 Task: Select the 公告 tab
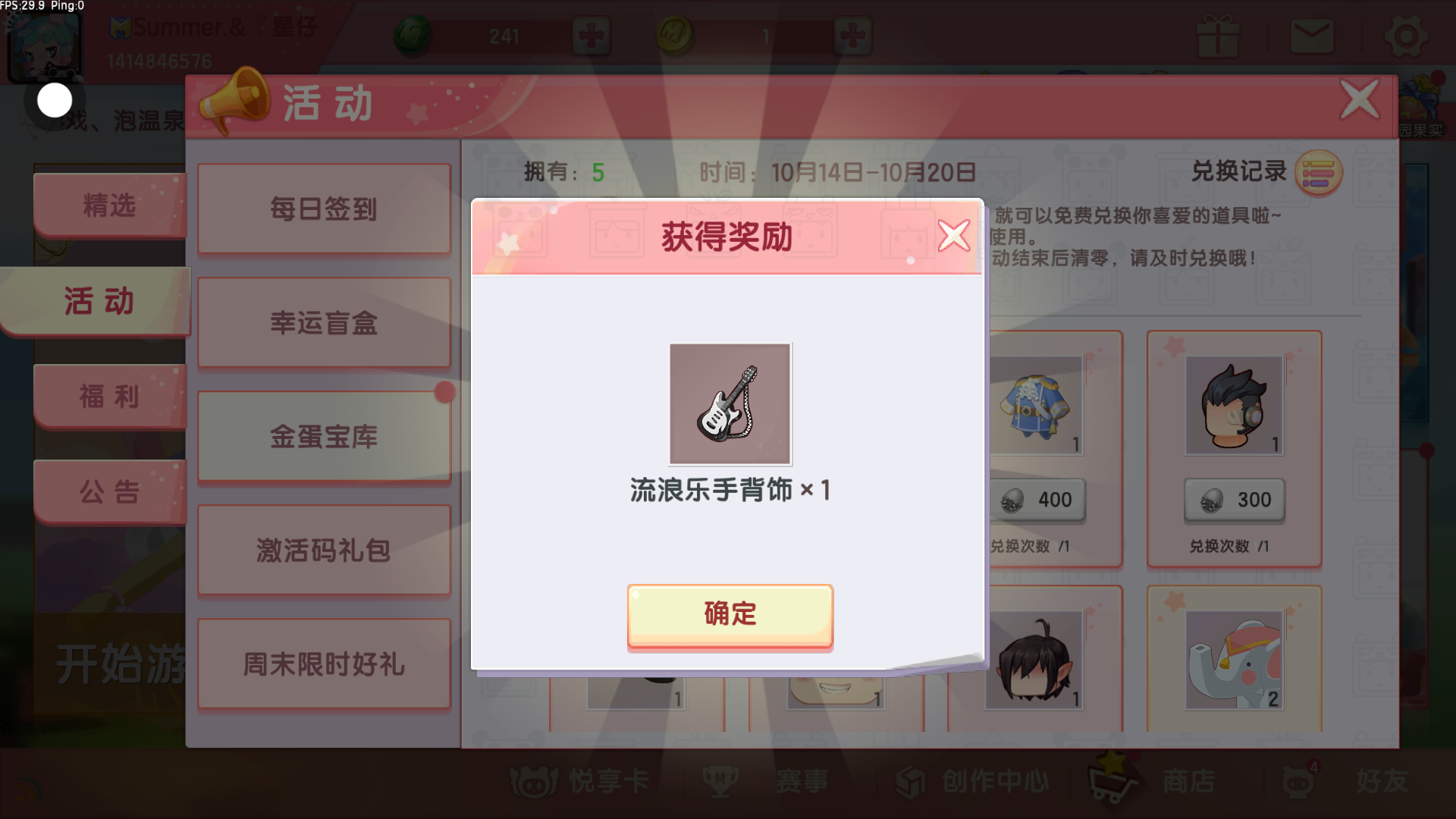(x=109, y=491)
